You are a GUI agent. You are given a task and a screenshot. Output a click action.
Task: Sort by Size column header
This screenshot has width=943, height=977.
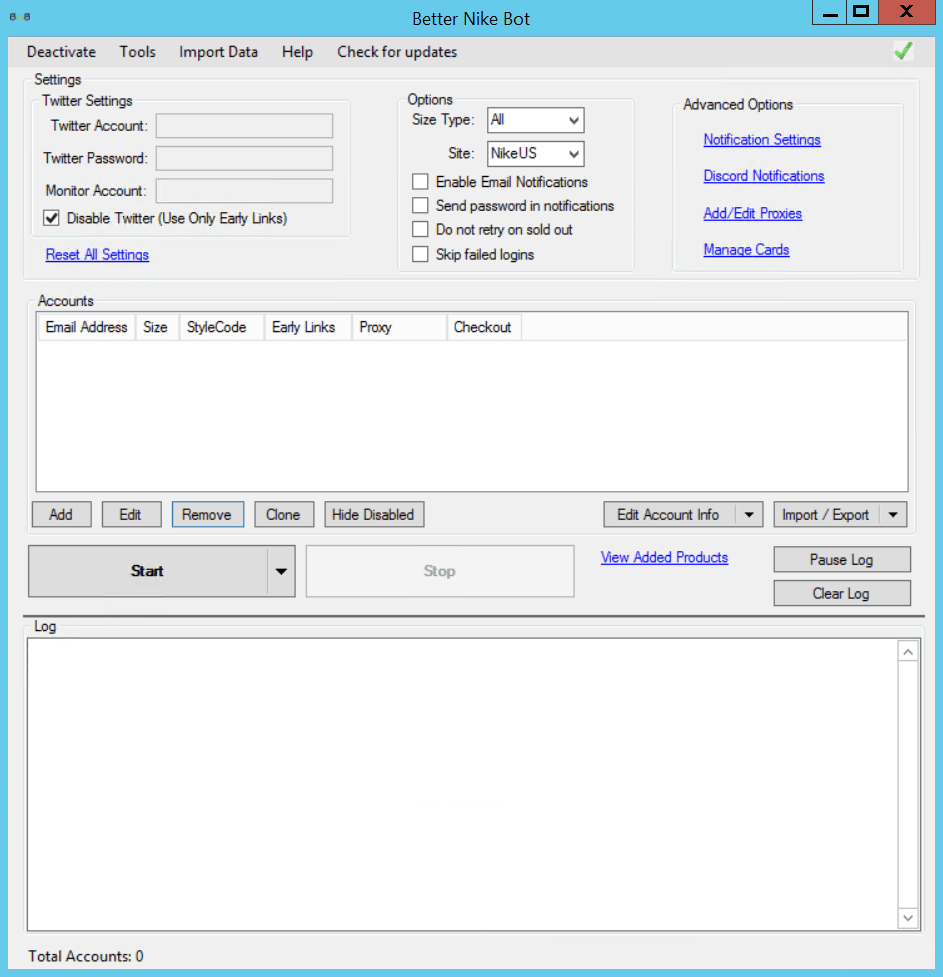click(x=157, y=327)
